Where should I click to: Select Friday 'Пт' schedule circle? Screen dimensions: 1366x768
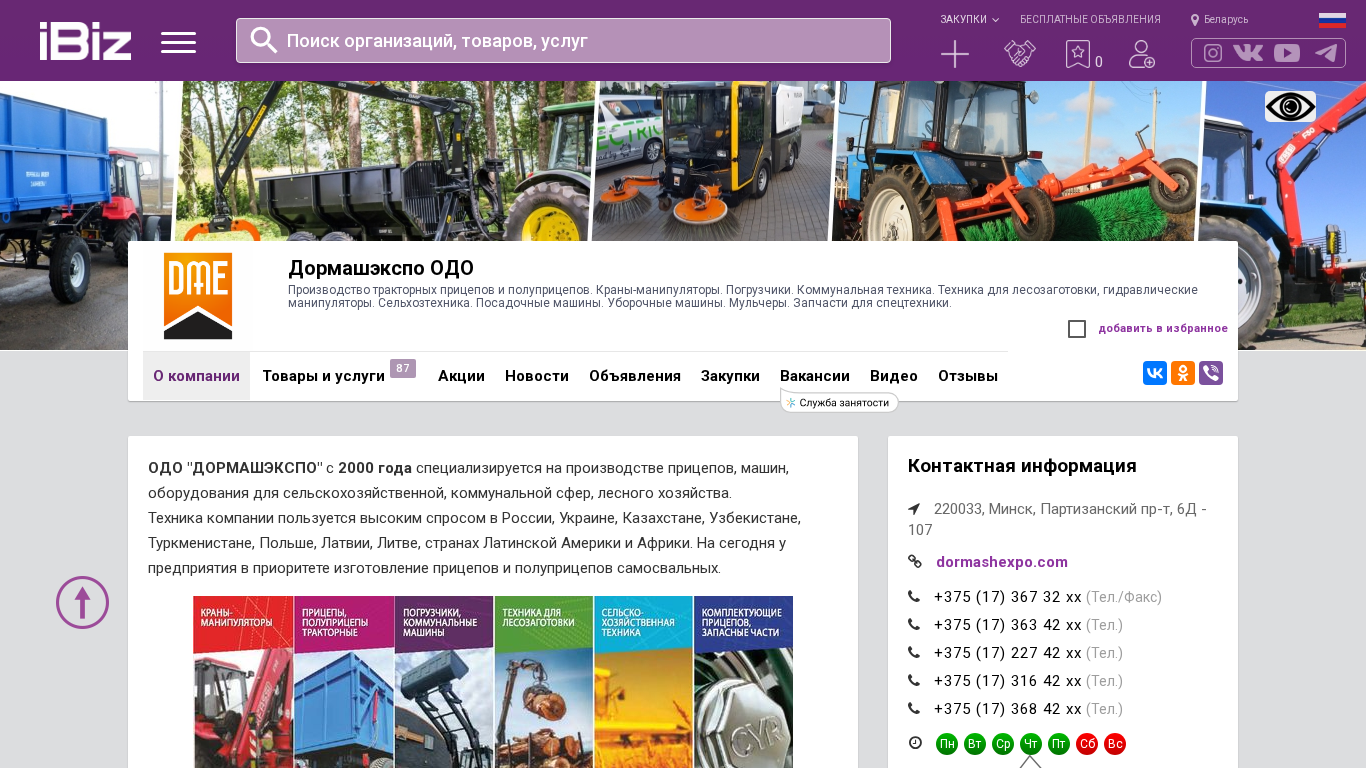(1059, 744)
